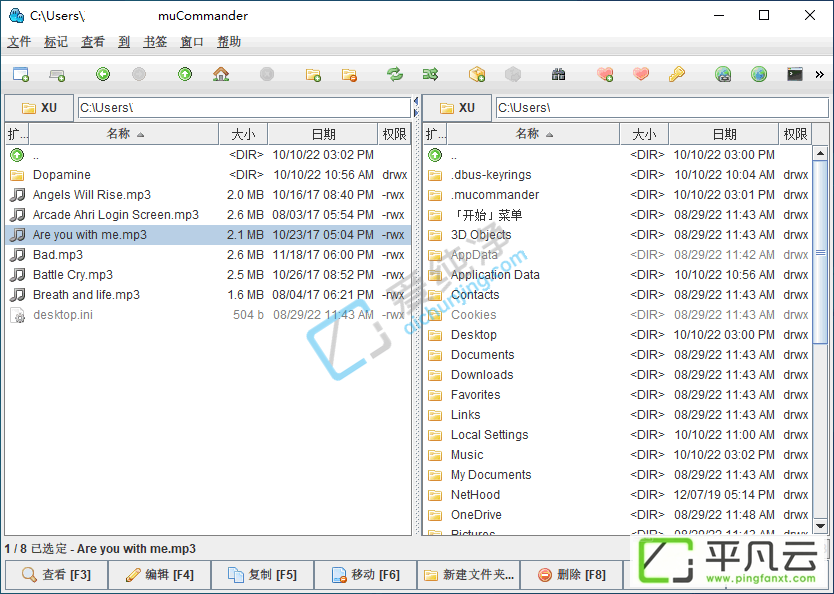The image size is (834, 594).
Task: Select Breath and life.mp3
Action: pos(208,295)
